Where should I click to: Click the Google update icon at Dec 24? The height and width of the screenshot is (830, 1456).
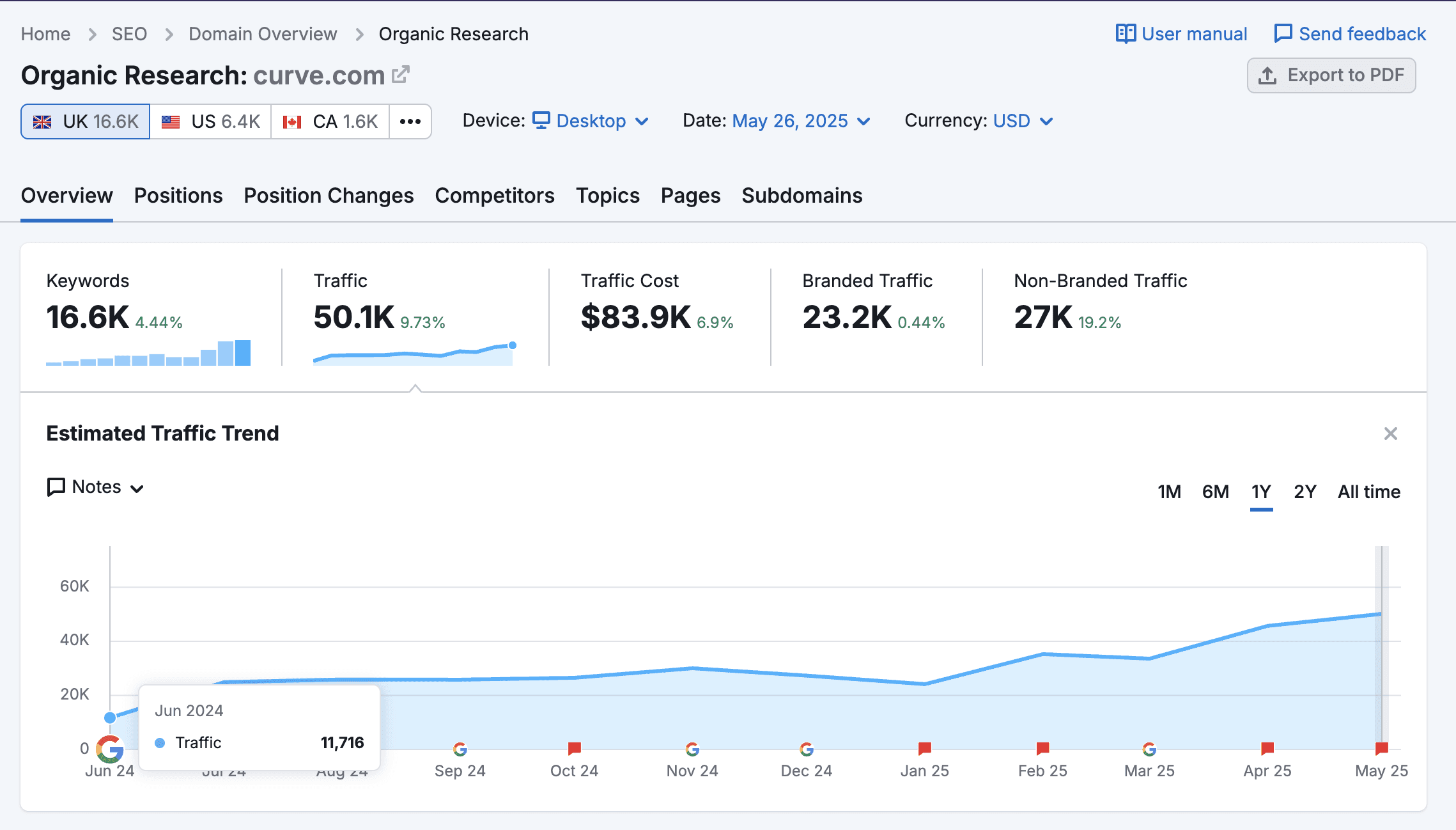pyautogui.click(x=807, y=749)
